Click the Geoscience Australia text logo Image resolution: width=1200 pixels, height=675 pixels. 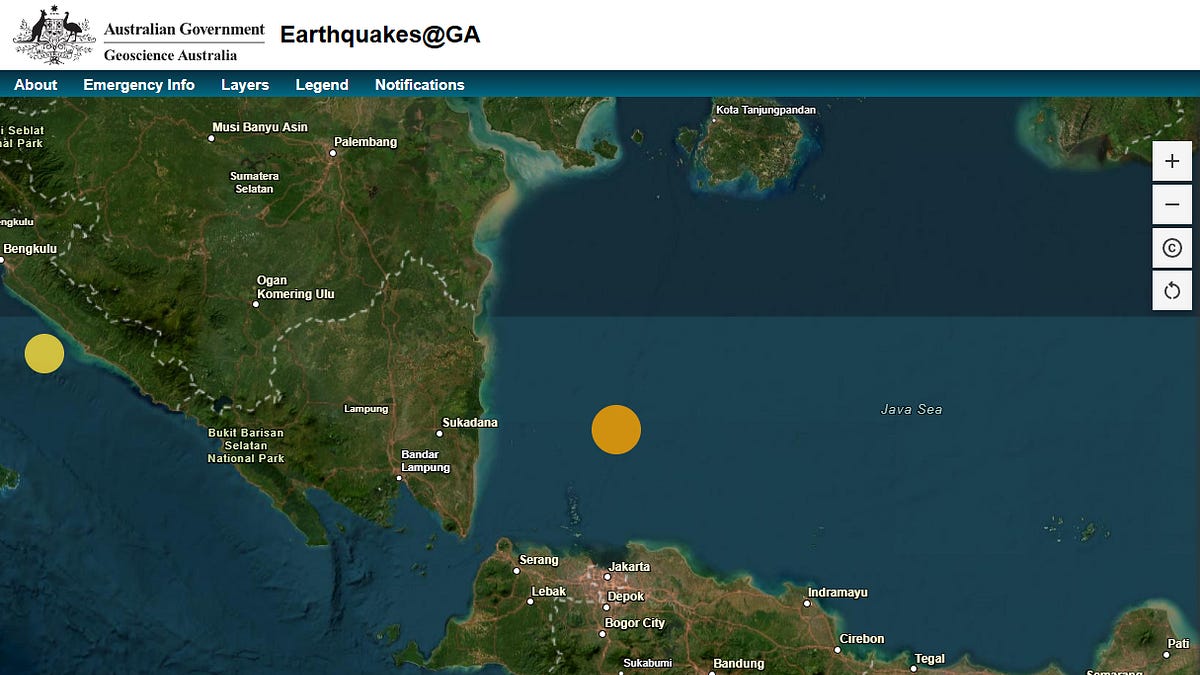[x=171, y=56]
